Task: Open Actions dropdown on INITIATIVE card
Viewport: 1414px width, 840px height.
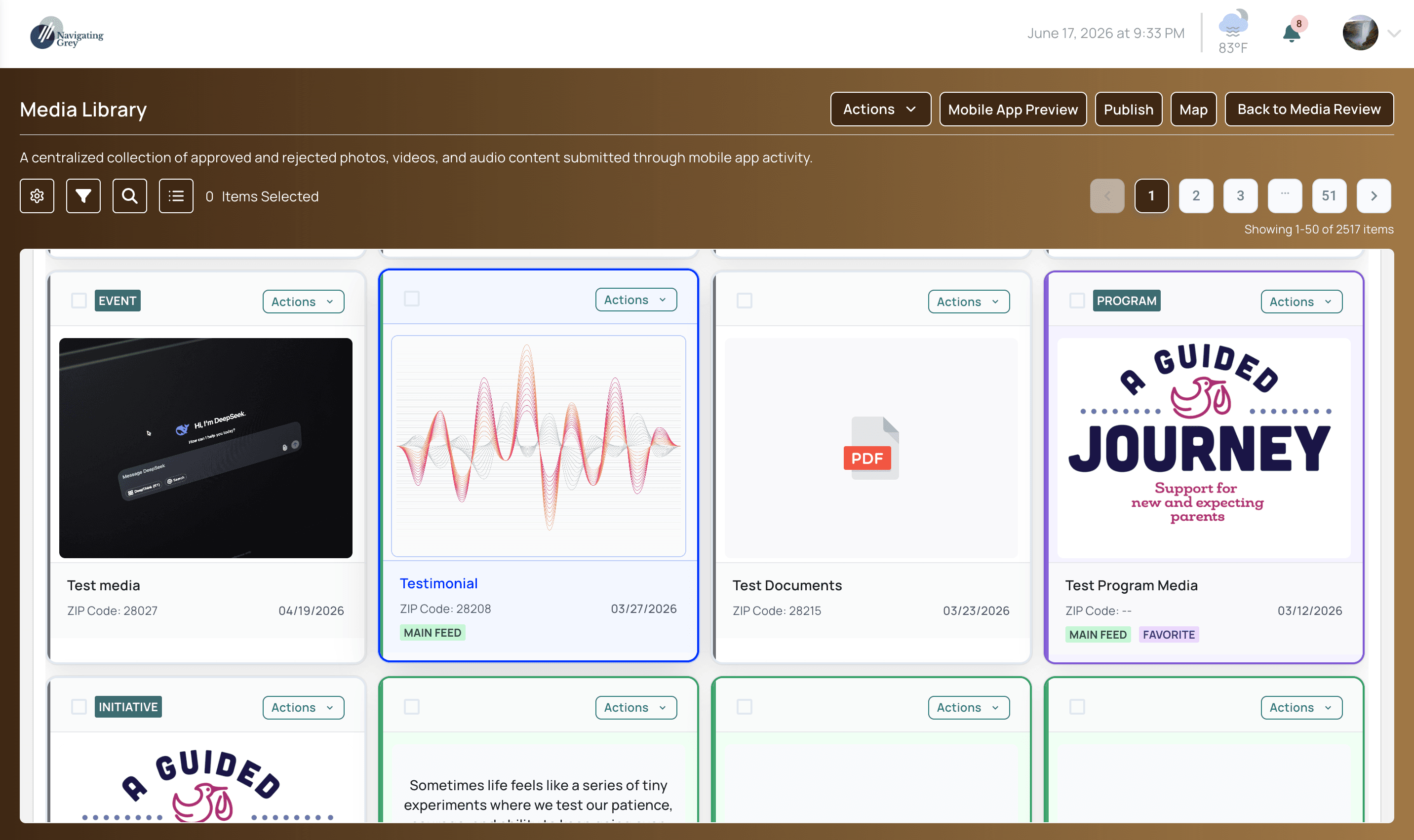Action: (304, 708)
